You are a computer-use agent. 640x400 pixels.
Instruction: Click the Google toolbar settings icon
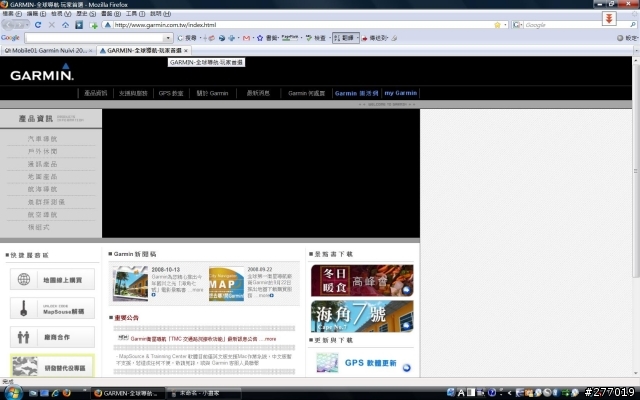coord(620,38)
